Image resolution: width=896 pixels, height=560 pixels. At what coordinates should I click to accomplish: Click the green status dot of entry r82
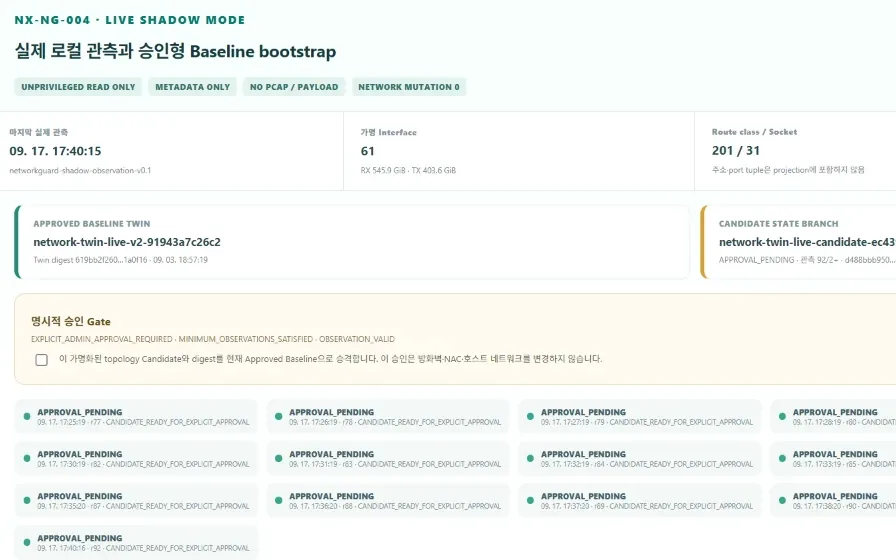(27, 458)
